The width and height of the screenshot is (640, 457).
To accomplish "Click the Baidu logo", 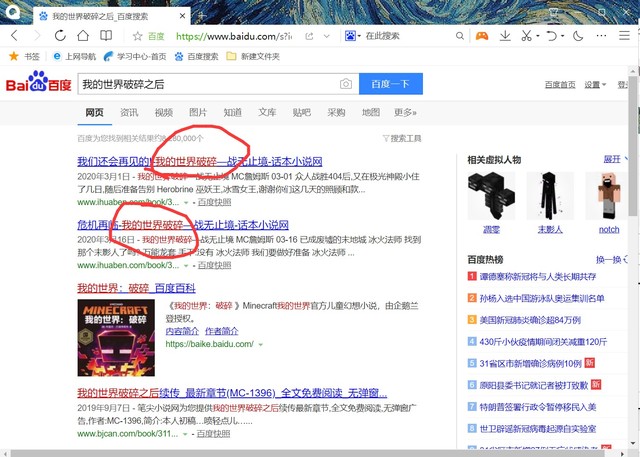I will coord(38,85).
